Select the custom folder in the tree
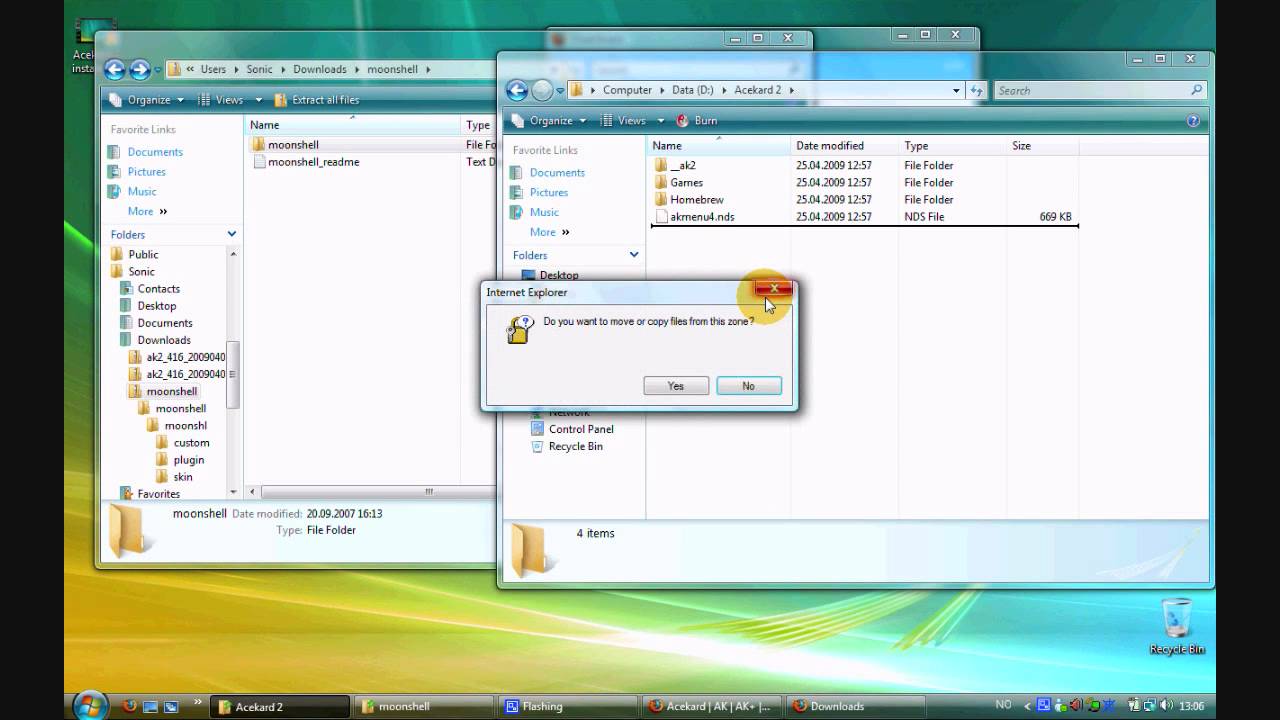Viewport: 1280px width, 720px height. [x=191, y=443]
